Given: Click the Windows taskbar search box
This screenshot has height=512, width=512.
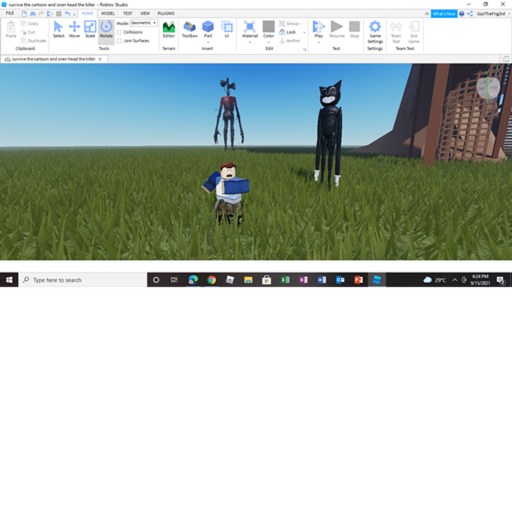Looking at the screenshot, I should point(83,280).
